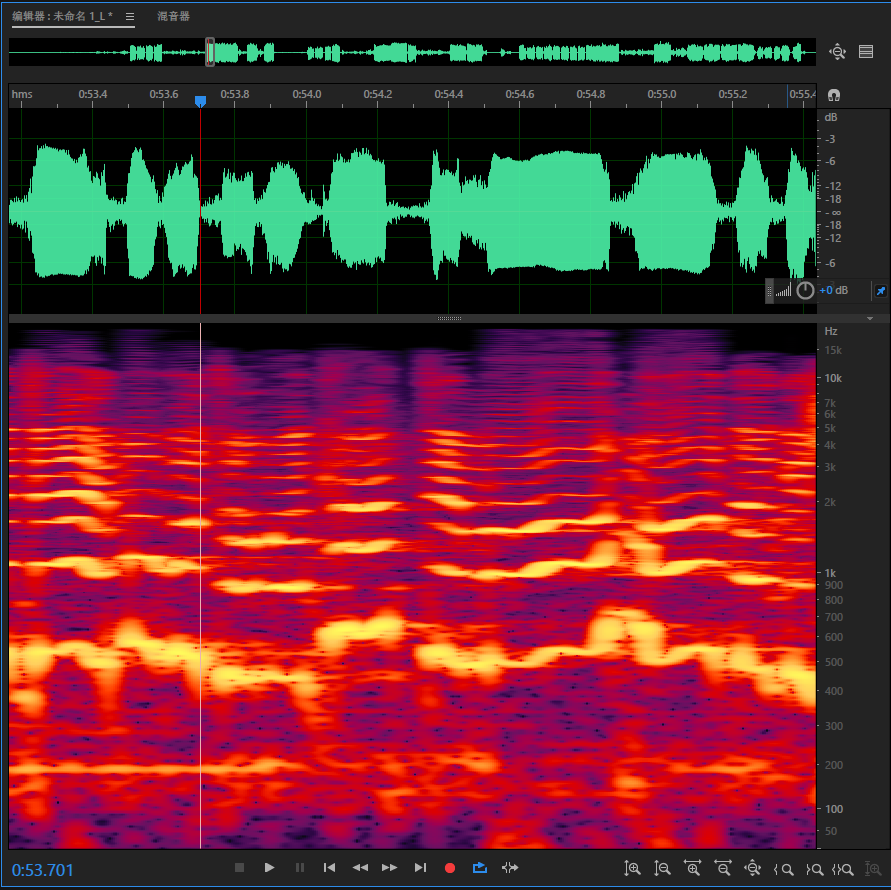Toggle snapping with the magnet icon
891x890 pixels.
coord(834,95)
